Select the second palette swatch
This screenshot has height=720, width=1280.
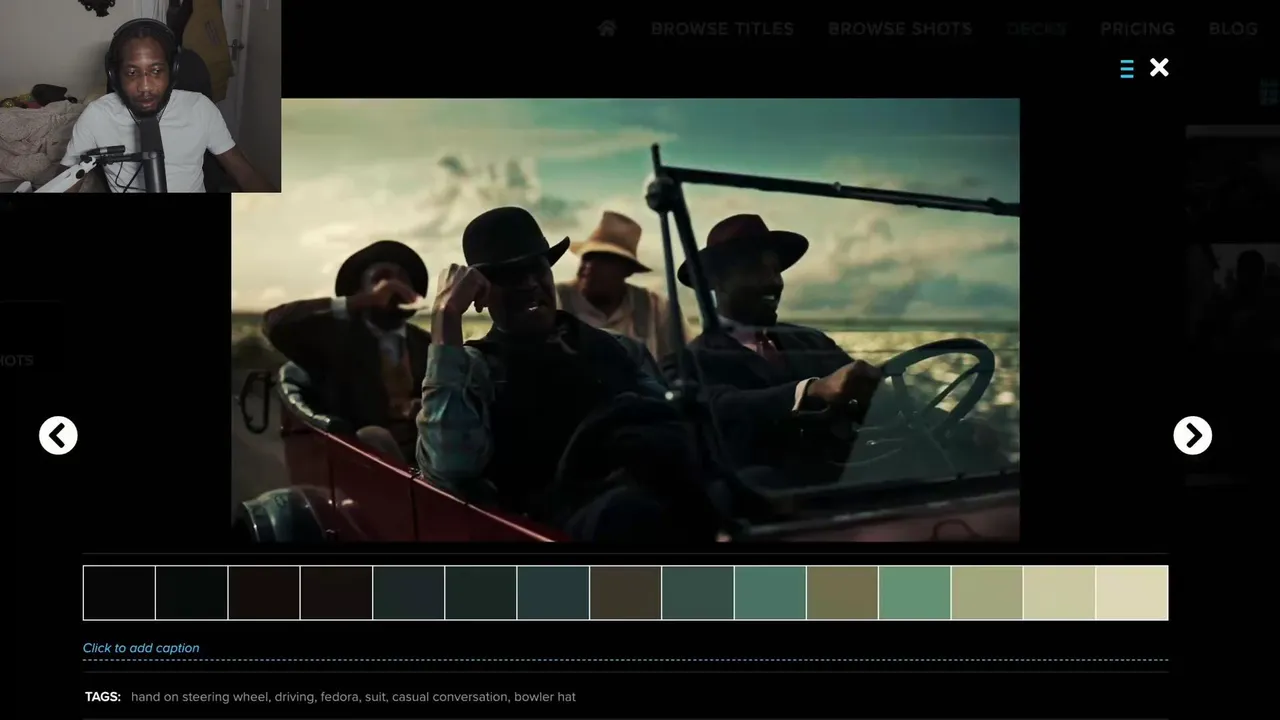(x=192, y=593)
